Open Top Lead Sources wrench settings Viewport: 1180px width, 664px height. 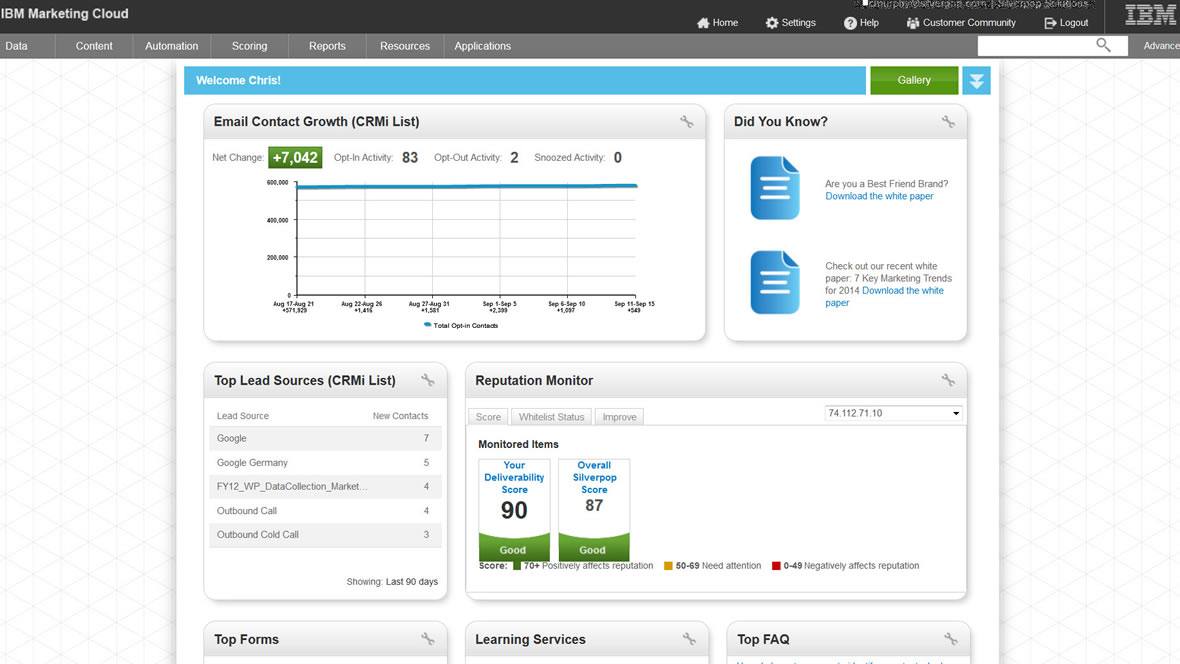[x=427, y=380]
